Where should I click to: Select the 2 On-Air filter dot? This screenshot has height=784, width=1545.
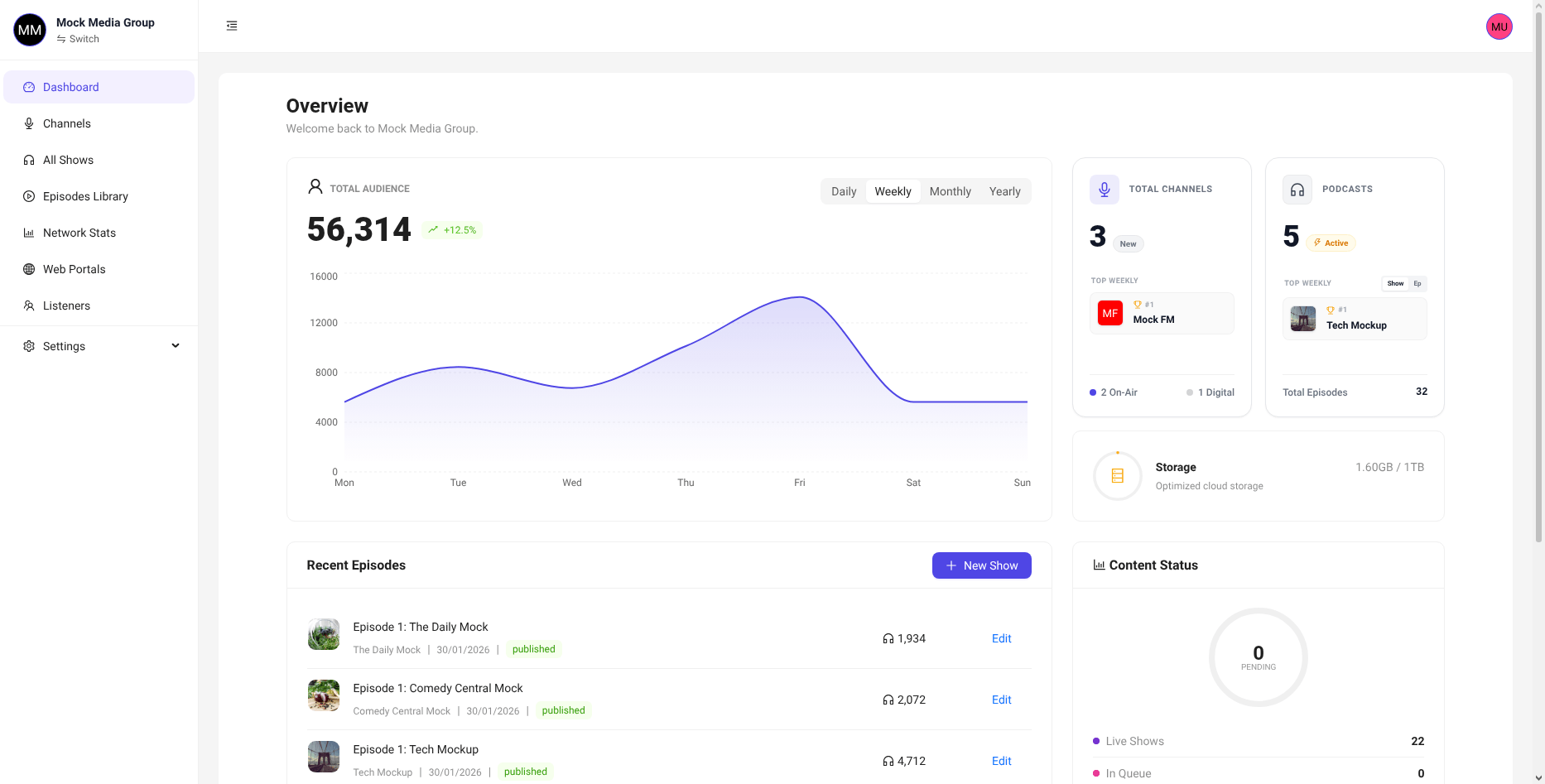[1092, 392]
